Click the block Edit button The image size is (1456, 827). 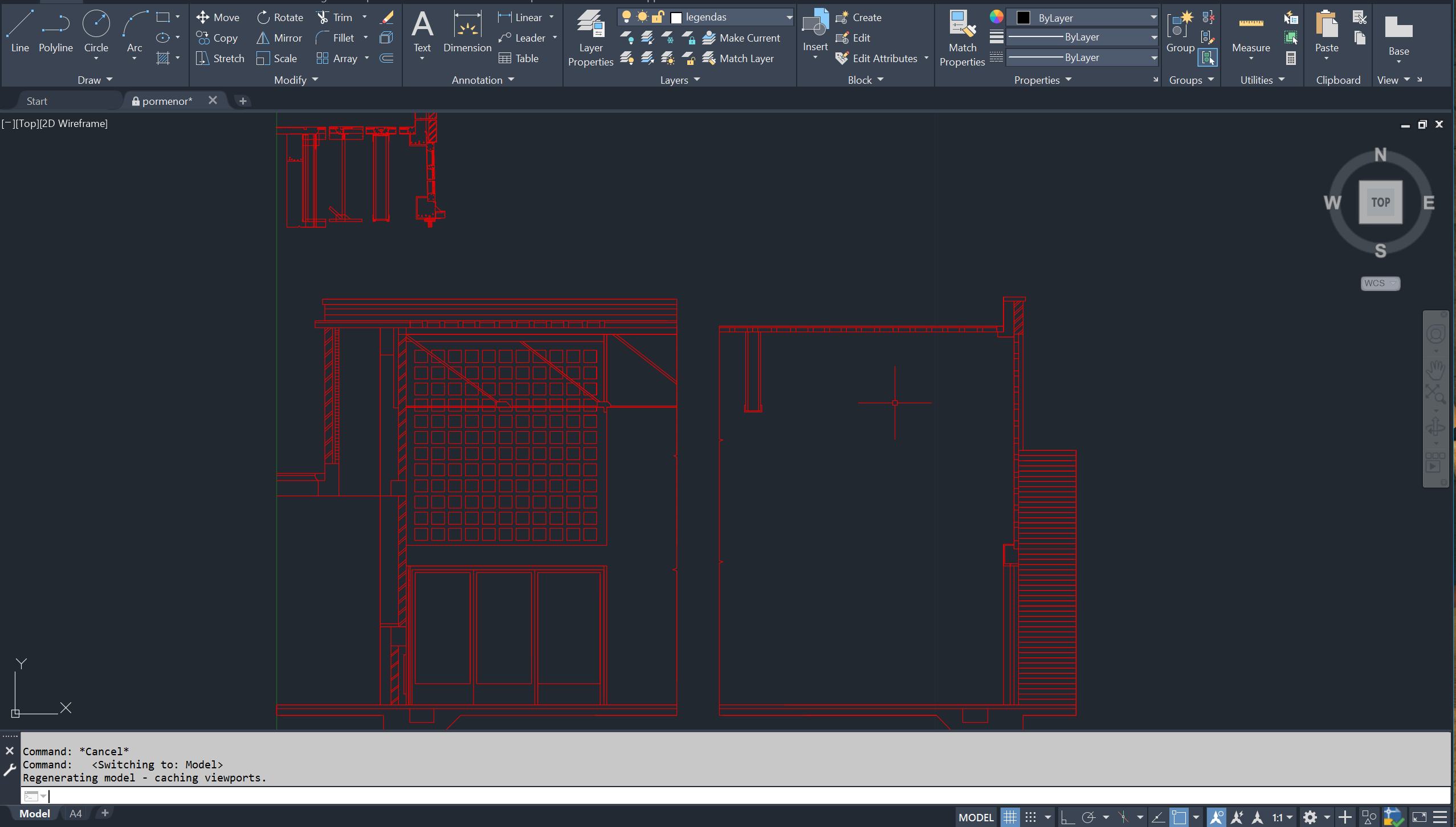pyautogui.click(x=853, y=38)
